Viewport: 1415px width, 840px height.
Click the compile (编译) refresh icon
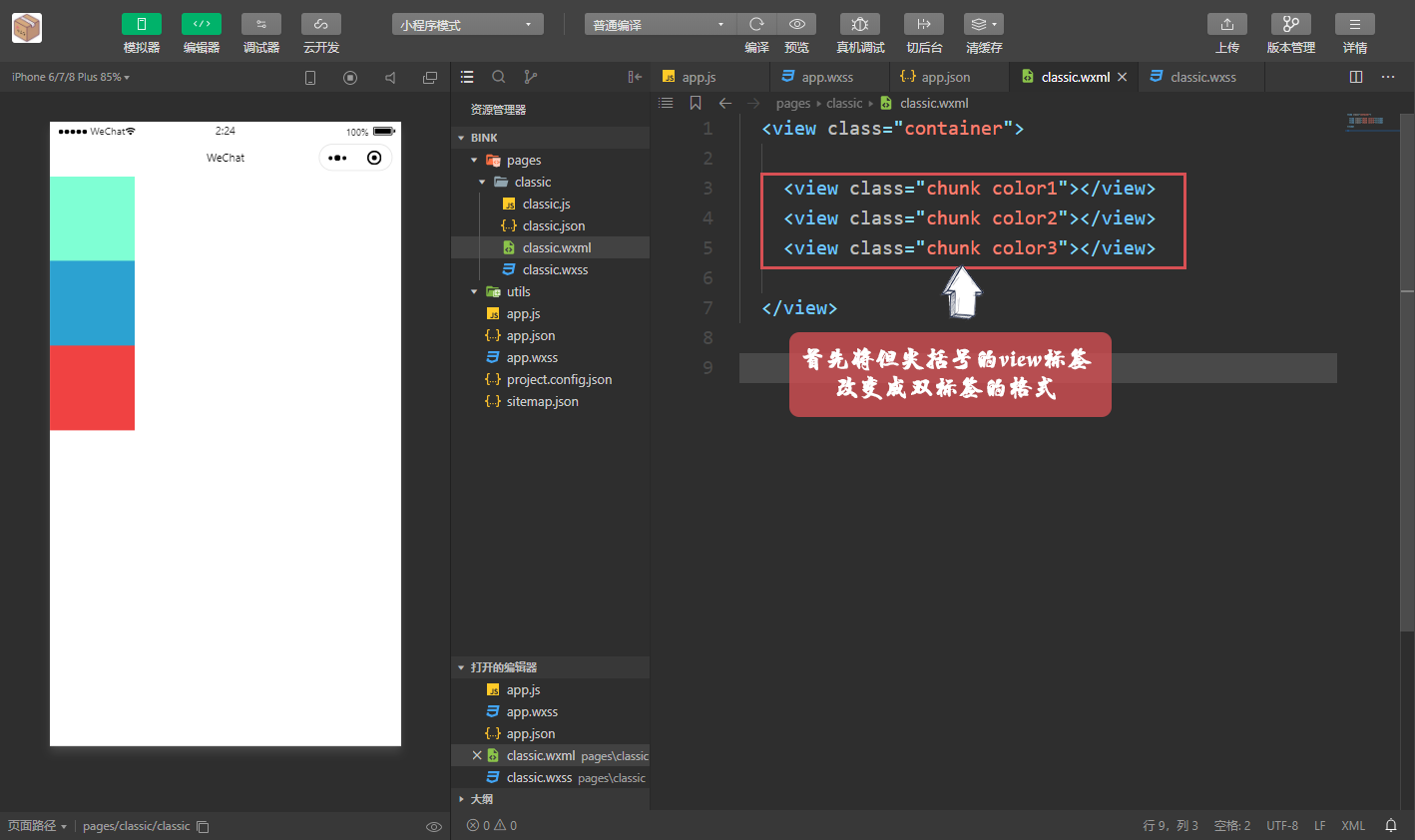(756, 24)
